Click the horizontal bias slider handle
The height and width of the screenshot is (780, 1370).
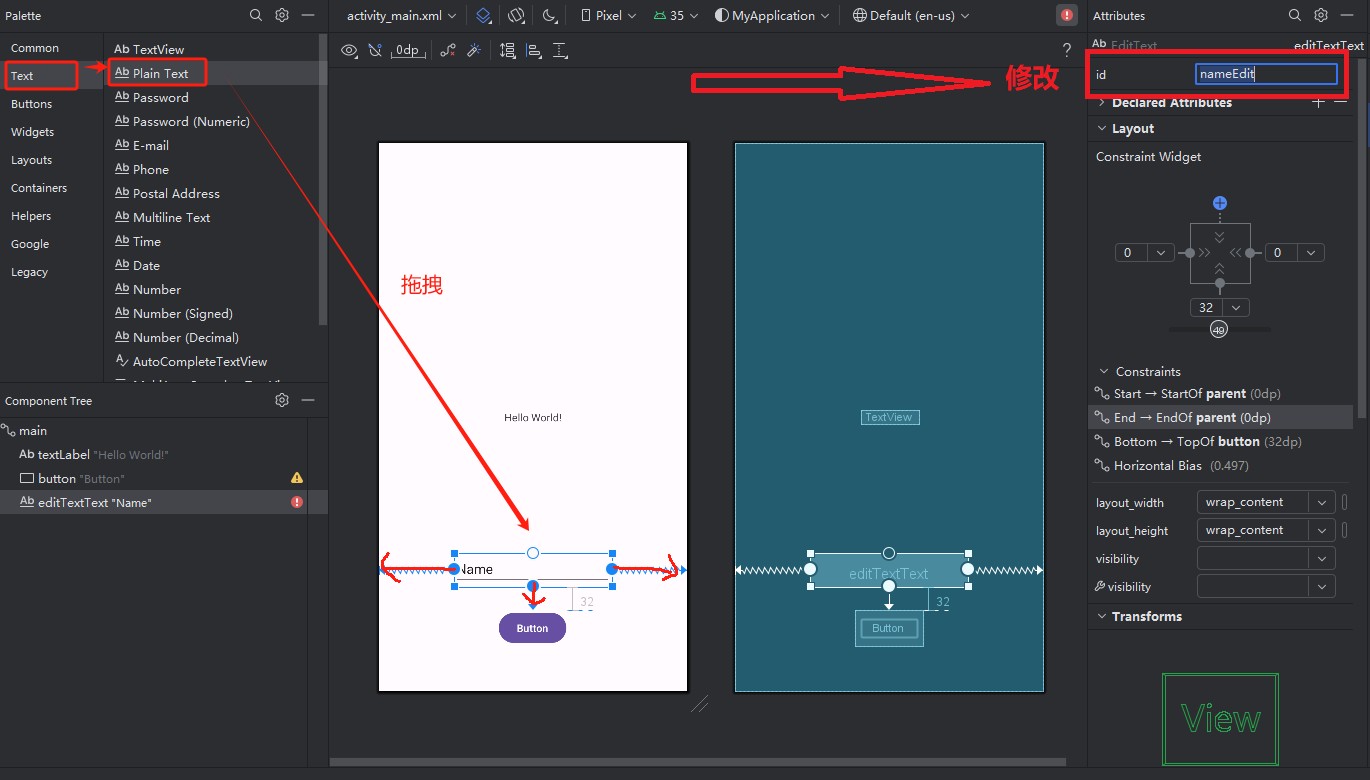click(1218, 330)
